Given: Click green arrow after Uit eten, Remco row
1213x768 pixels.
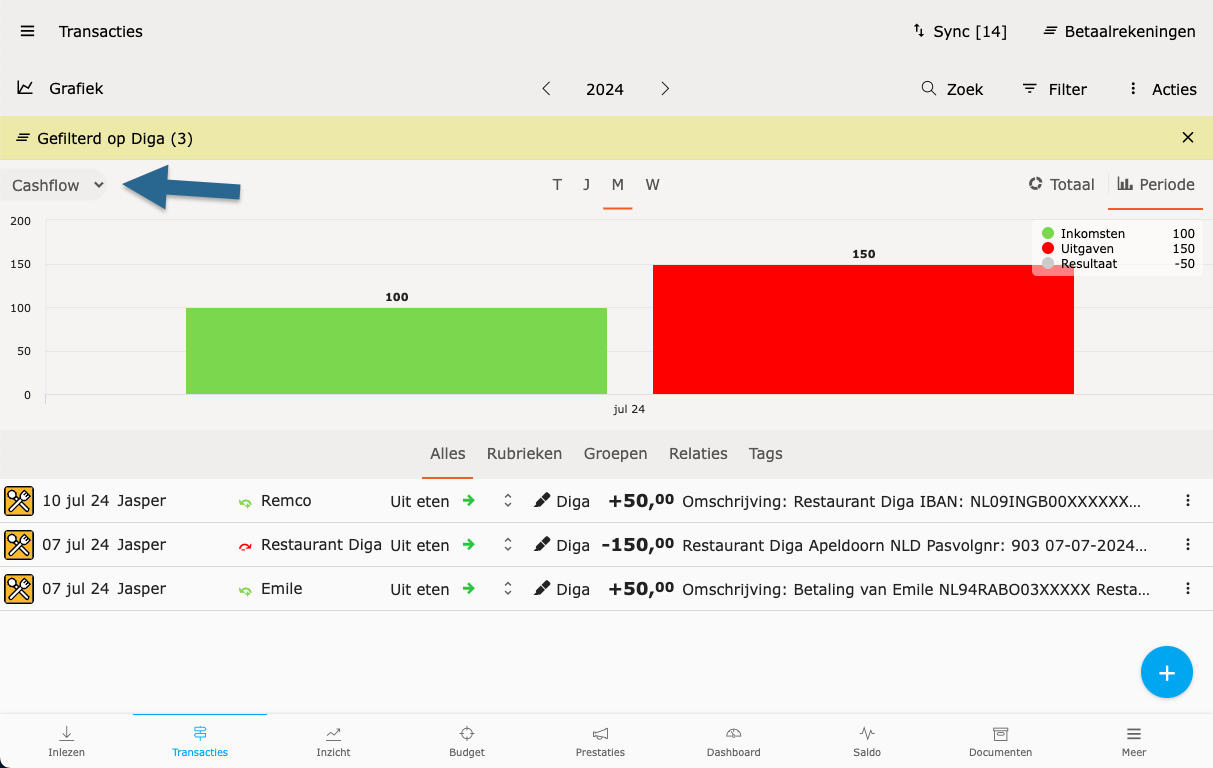Looking at the screenshot, I should click(x=468, y=501).
